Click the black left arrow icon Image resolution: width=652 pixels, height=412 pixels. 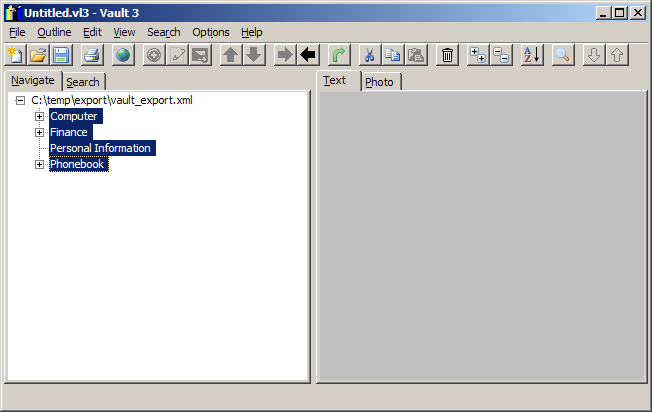click(x=308, y=55)
